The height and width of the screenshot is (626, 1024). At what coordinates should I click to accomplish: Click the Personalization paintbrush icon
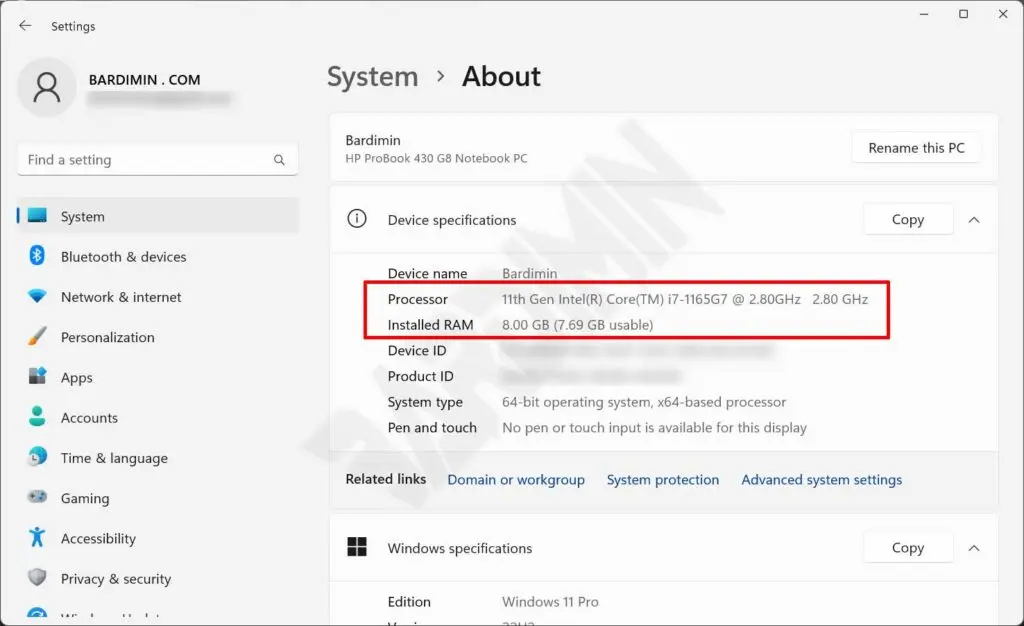point(37,337)
